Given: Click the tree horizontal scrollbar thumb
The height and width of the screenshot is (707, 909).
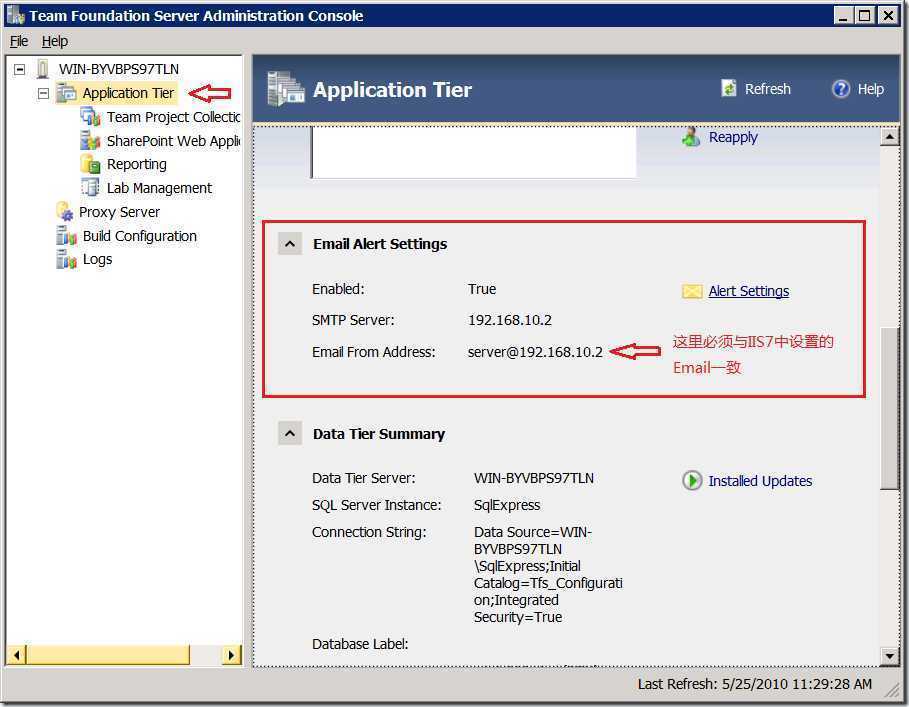Looking at the screenshot, I should pos(108,655).
